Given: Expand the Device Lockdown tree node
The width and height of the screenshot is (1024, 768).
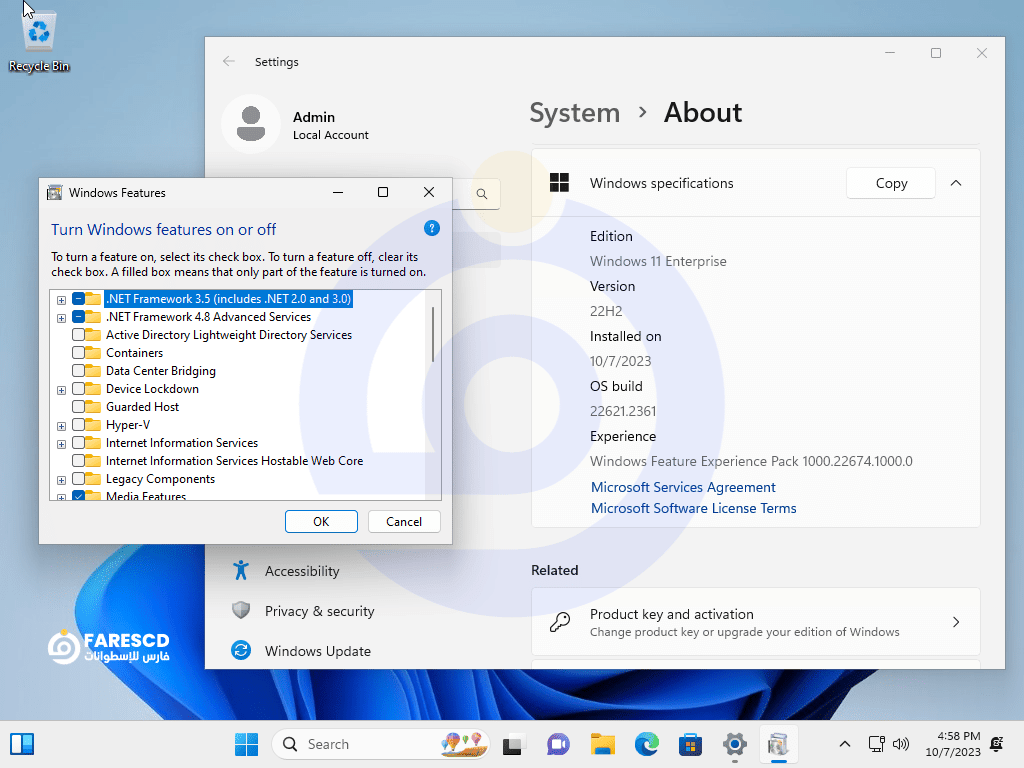Looking at the screenshot, I should 61,390.
